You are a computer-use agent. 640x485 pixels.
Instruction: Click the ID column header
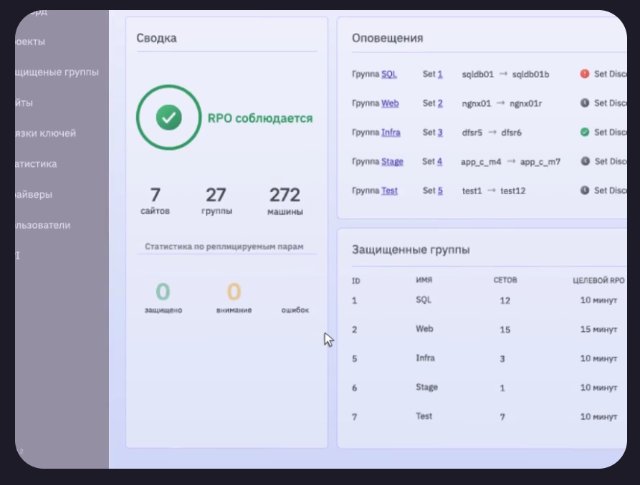(x=356, y=281)
